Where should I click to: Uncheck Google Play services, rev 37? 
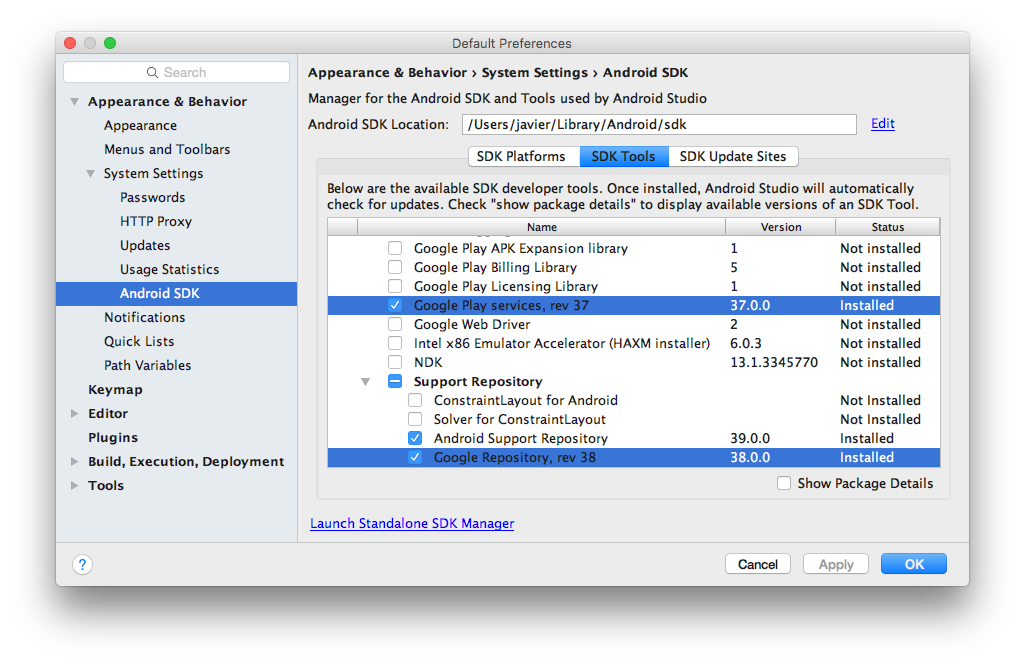pyautogui.click(x=395, y=306)
